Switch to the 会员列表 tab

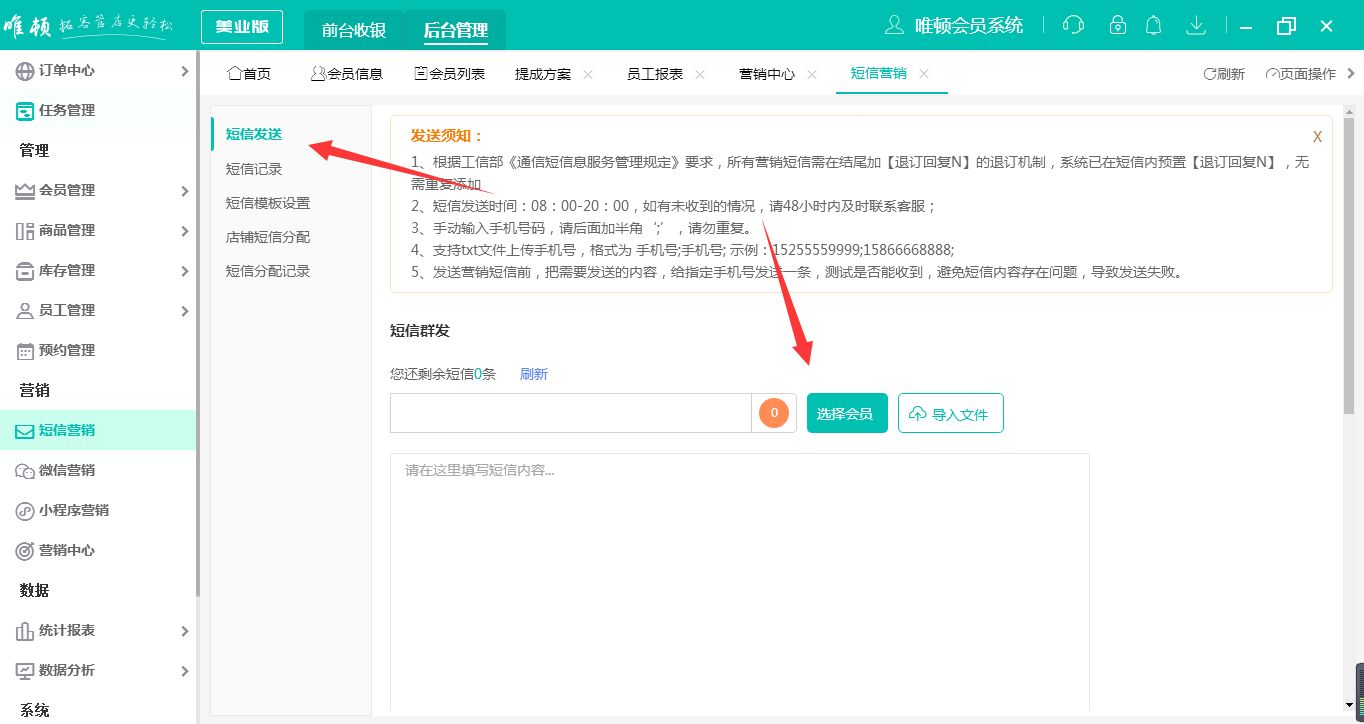(x=450, y=73)
